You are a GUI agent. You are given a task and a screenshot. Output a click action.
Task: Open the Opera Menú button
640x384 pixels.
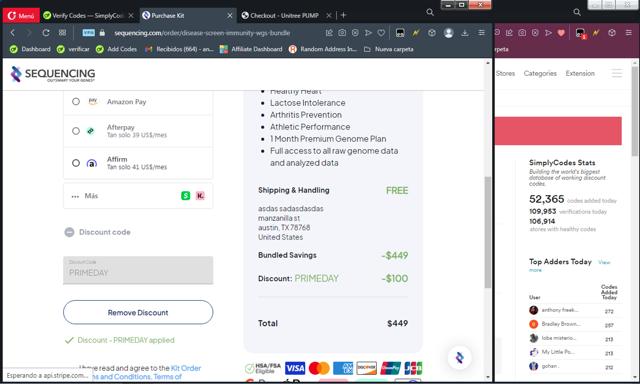21,16
